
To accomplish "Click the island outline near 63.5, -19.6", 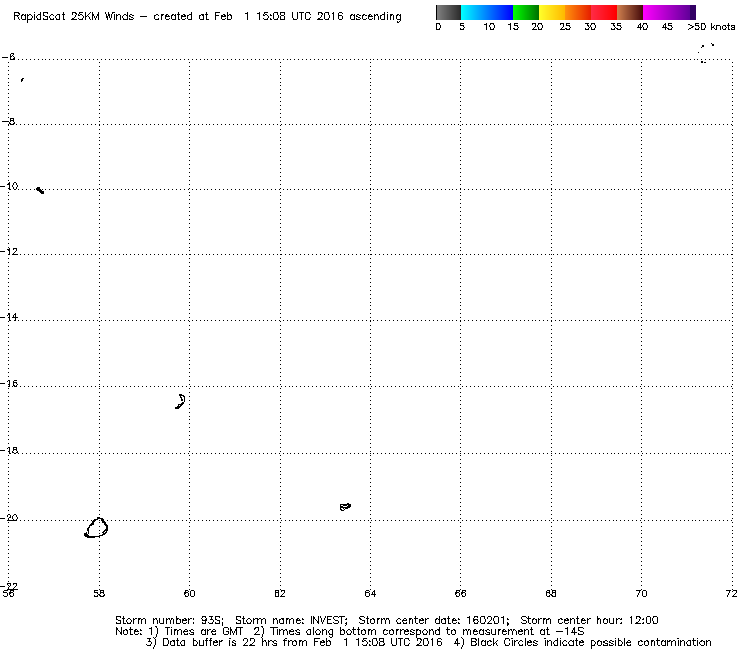I will pyautogui.click(x=345, y=507).
